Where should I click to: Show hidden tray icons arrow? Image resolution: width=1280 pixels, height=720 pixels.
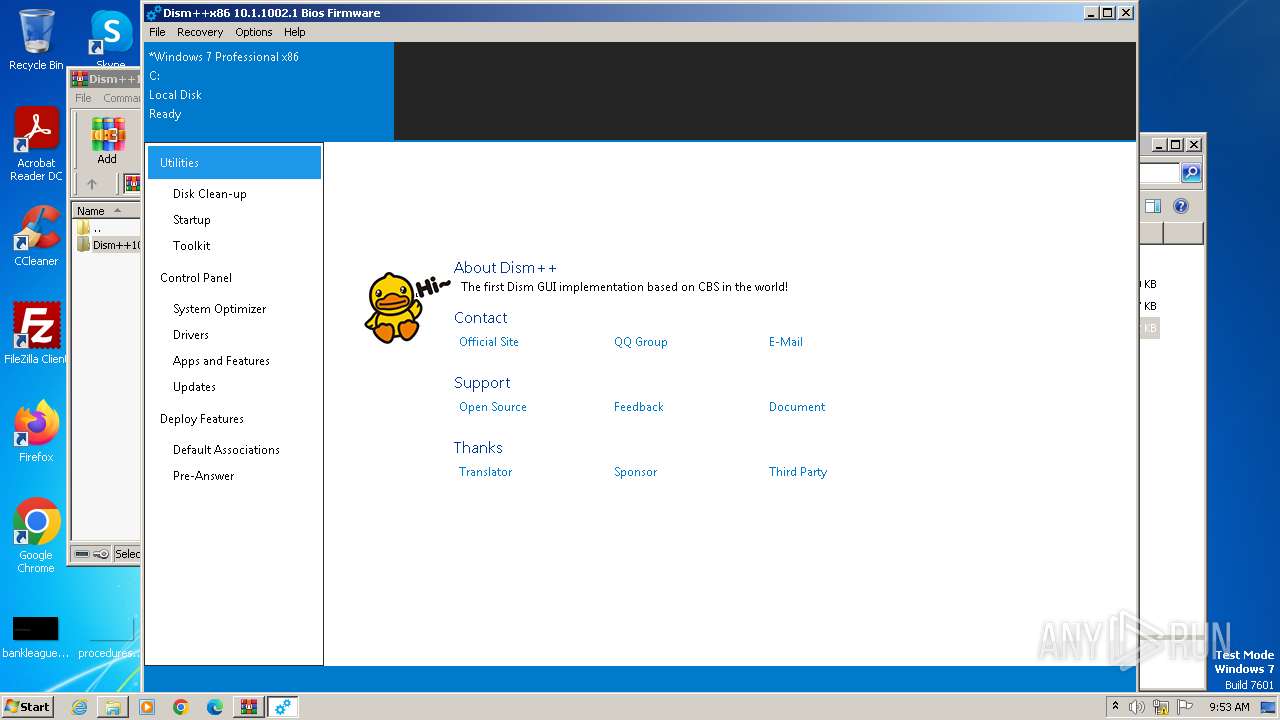[x=1115, y=706]
